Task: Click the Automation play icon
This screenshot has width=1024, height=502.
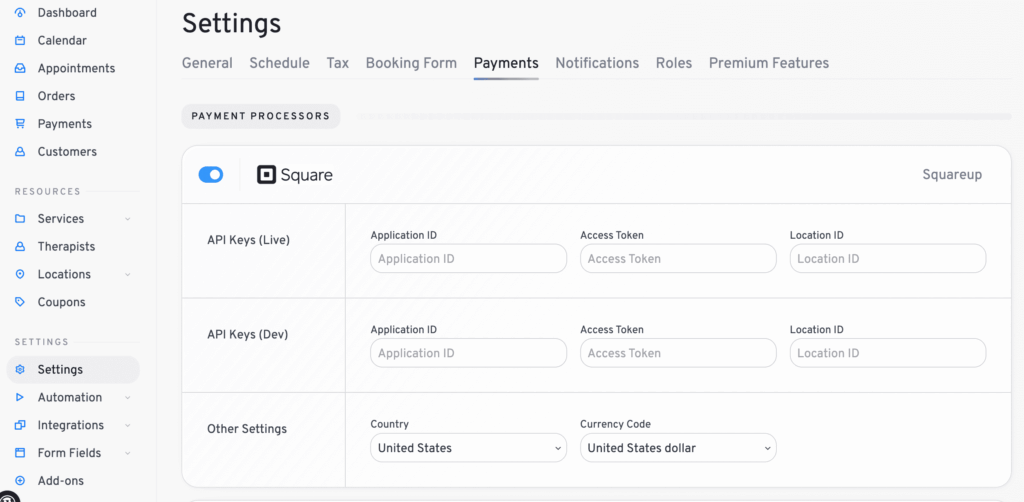Action: (20, 397)
